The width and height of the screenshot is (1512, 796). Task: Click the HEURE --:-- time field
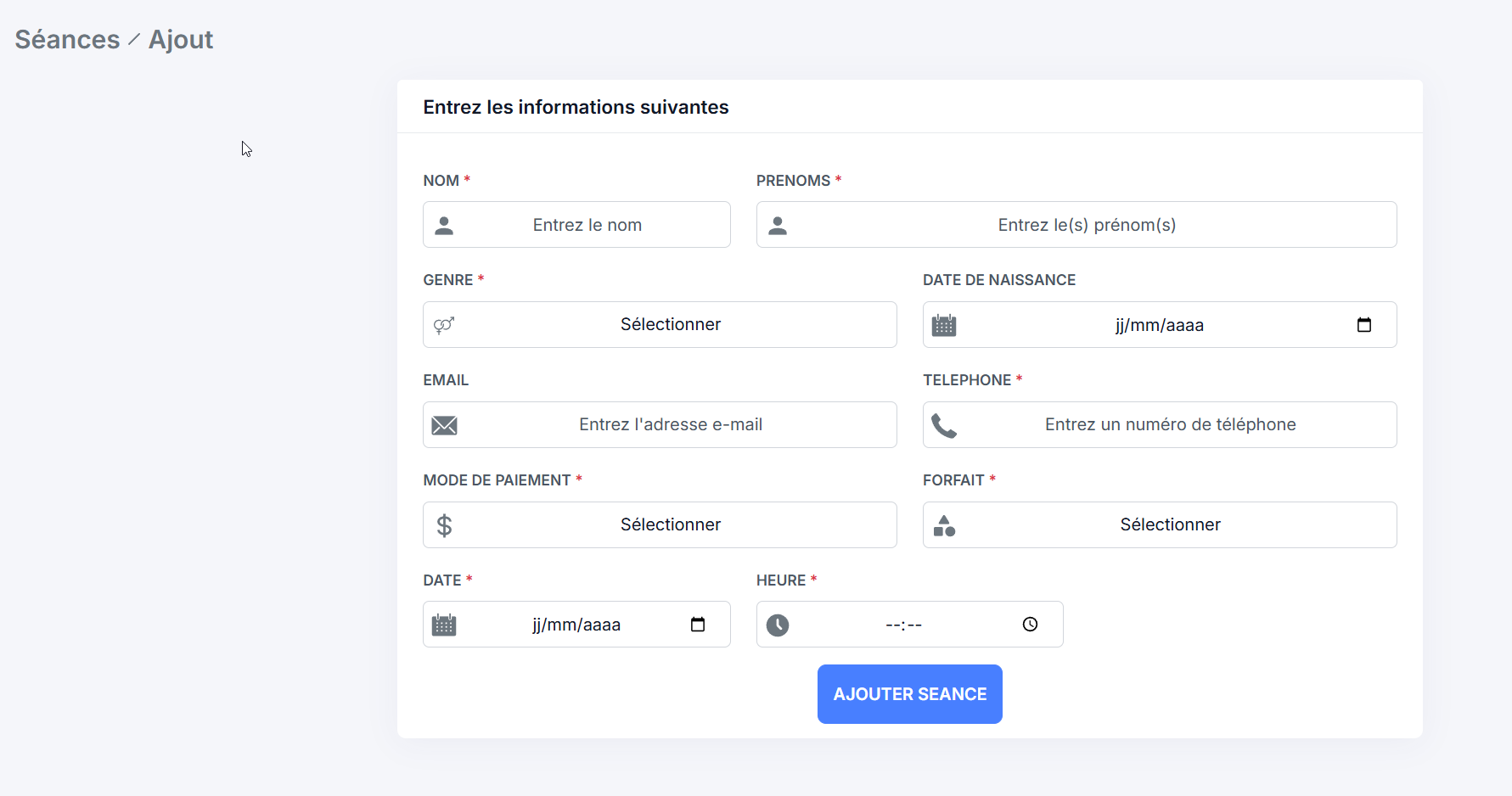pos(909,625)
